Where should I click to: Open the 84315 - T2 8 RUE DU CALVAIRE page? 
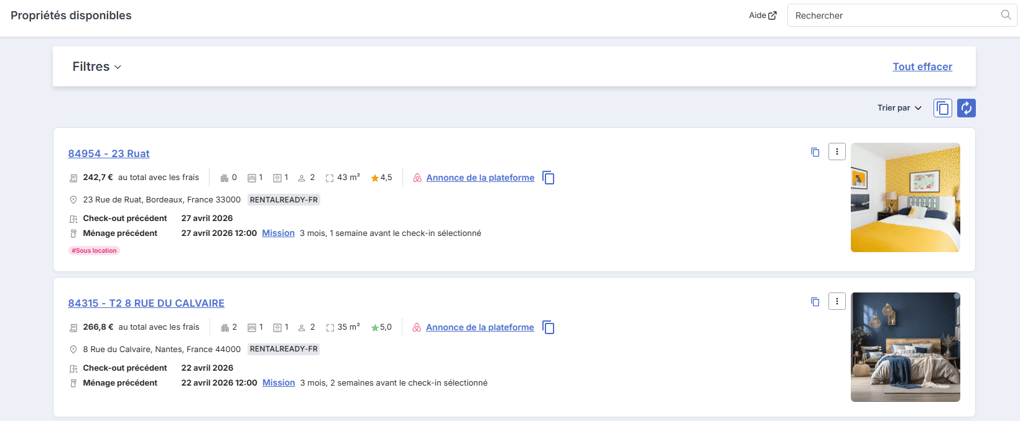coord(146,303)
